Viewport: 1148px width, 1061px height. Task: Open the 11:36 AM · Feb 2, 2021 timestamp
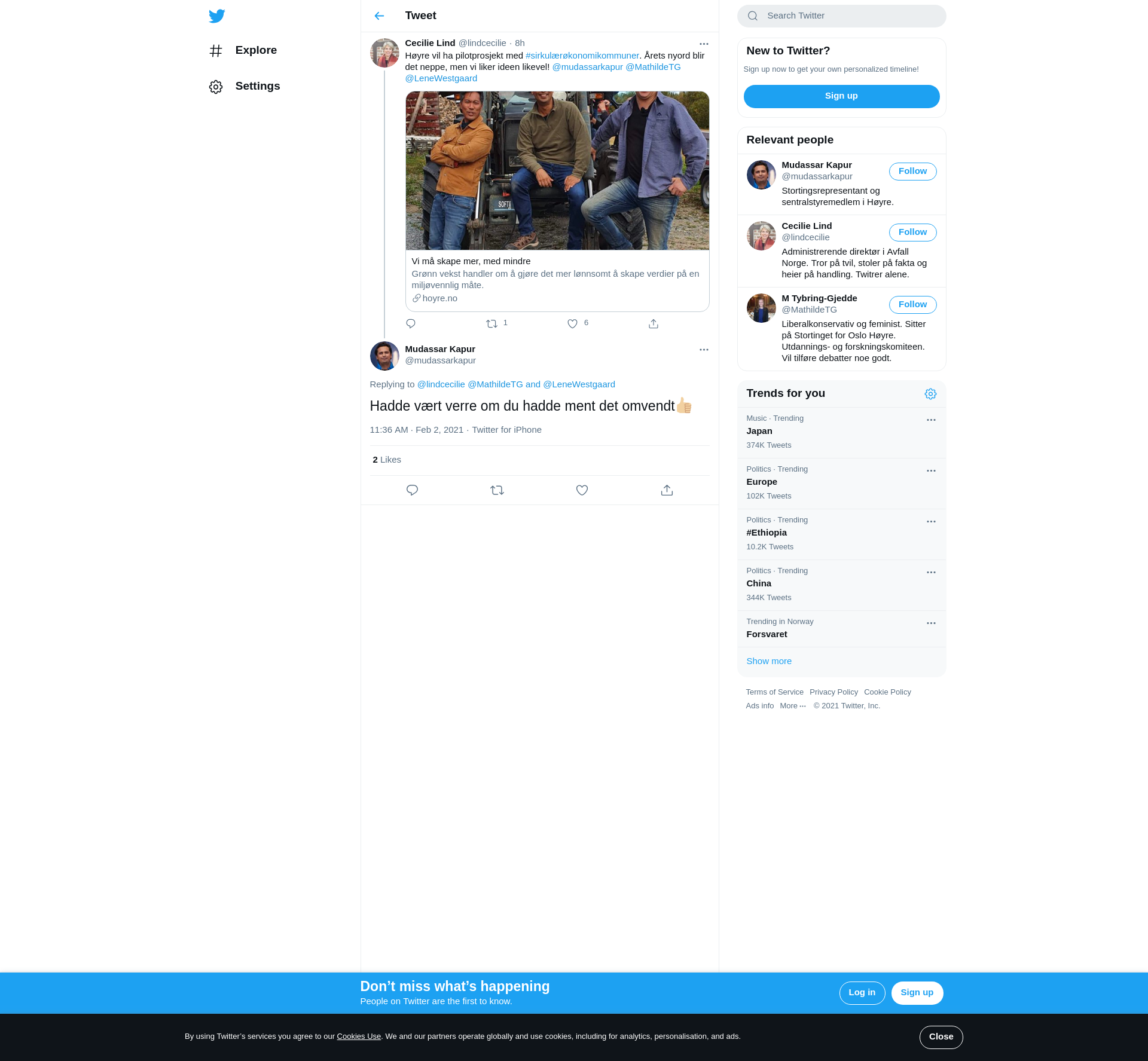pyautogui.click(x=417, y=430)
